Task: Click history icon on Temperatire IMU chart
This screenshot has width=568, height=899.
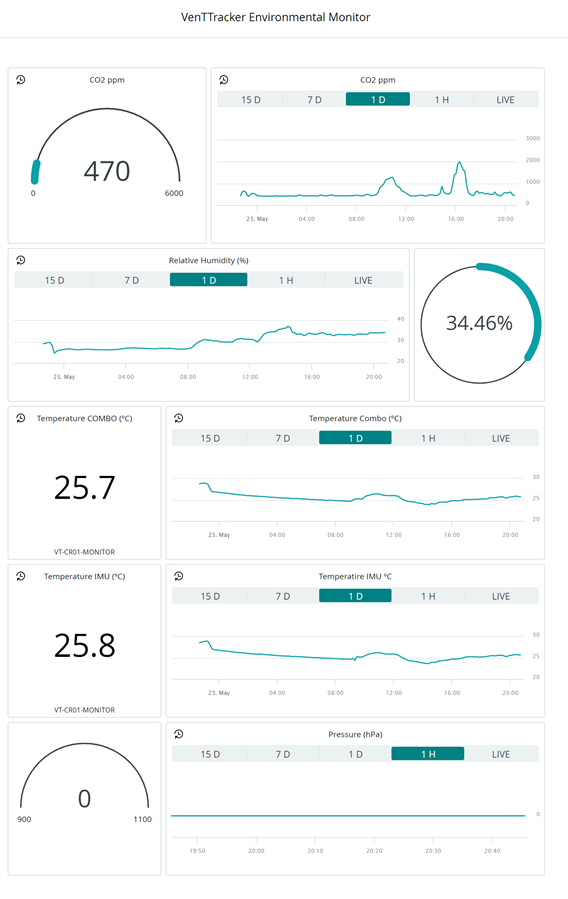Action: [179, 576]
